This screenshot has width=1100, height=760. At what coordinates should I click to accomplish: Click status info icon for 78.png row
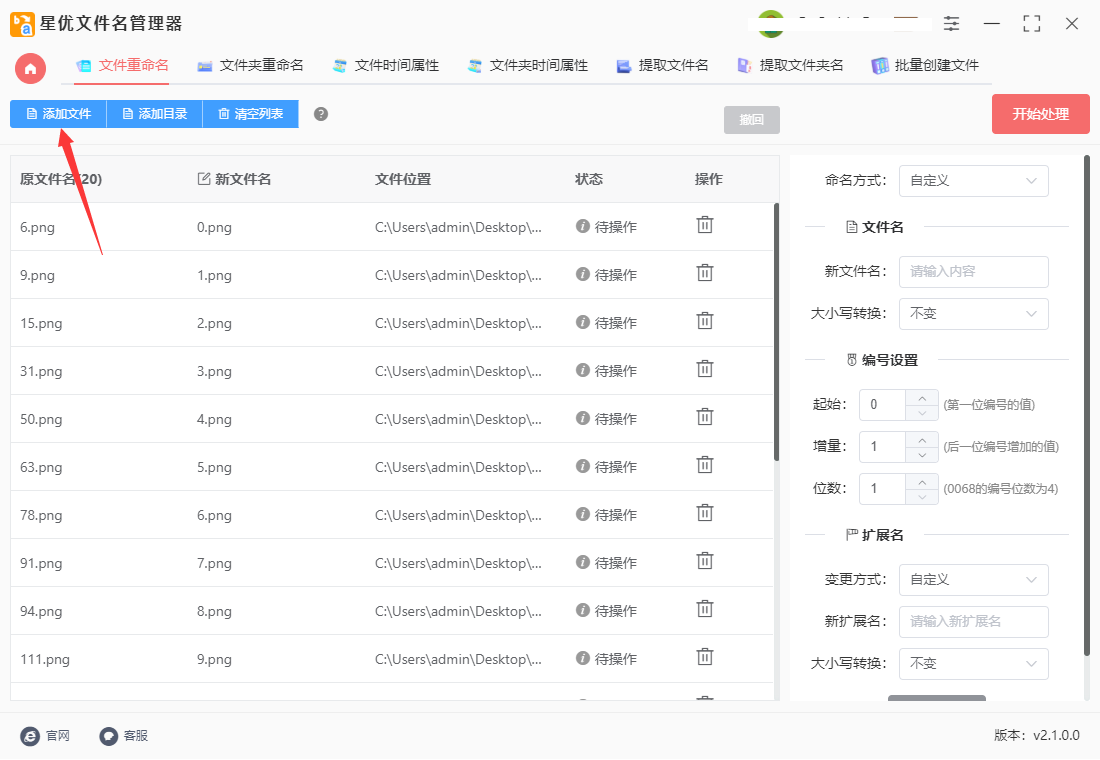582,514
